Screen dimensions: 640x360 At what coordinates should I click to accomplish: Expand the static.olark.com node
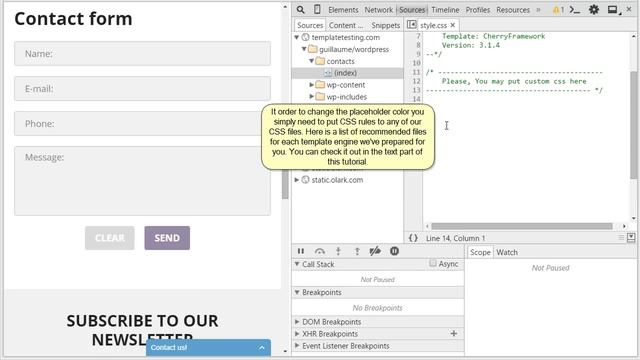coord(297,180)
